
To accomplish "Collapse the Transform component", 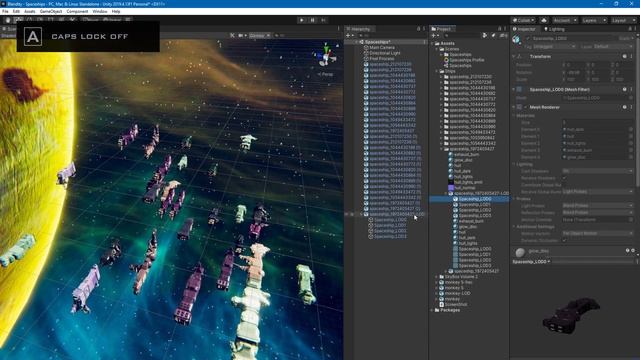I will pos(514,56).
